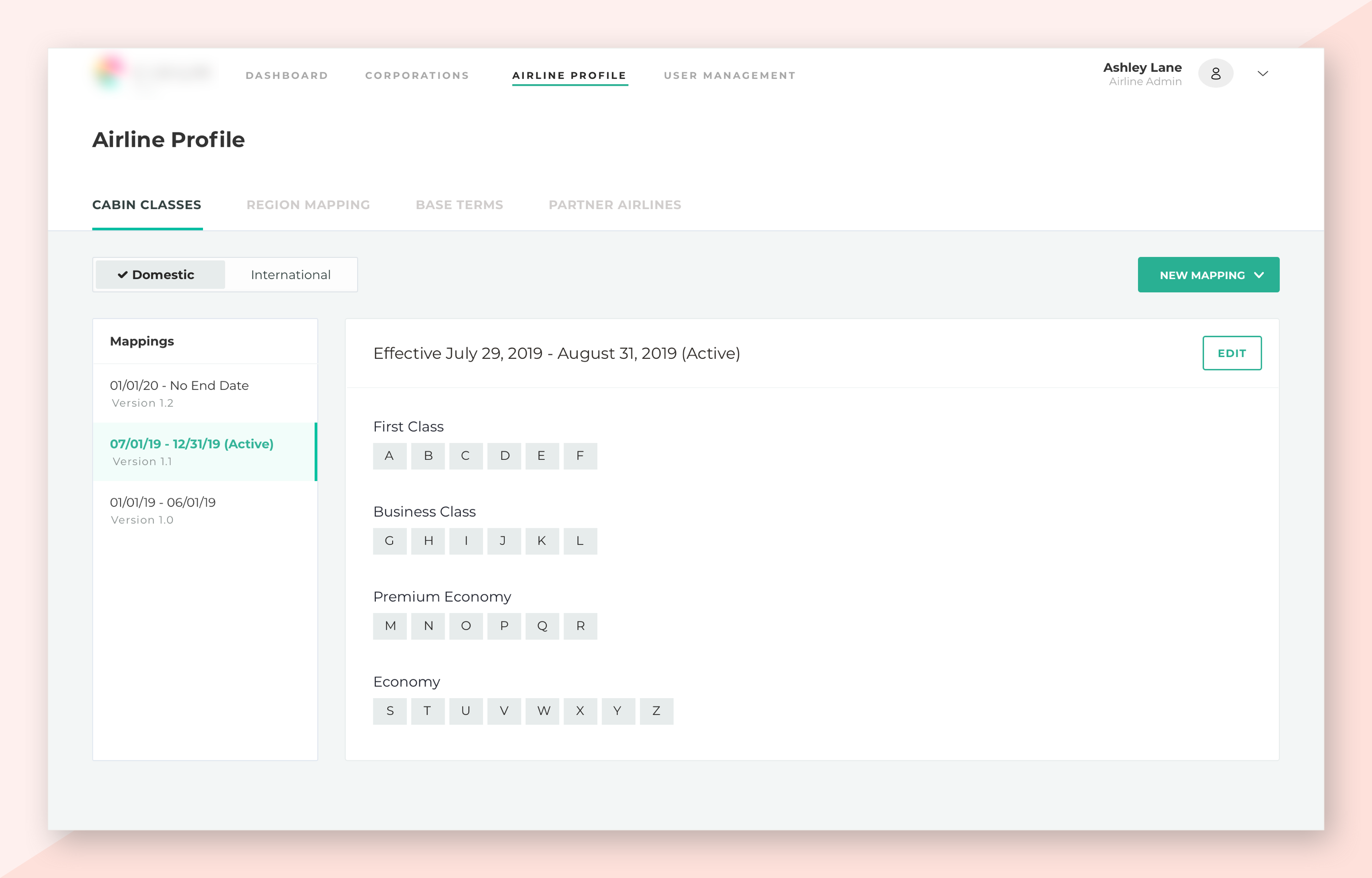Switch to Region Mapping tab
This screenshot has height=878, width=1372.
pyautogui.click(x=308, y=205)
